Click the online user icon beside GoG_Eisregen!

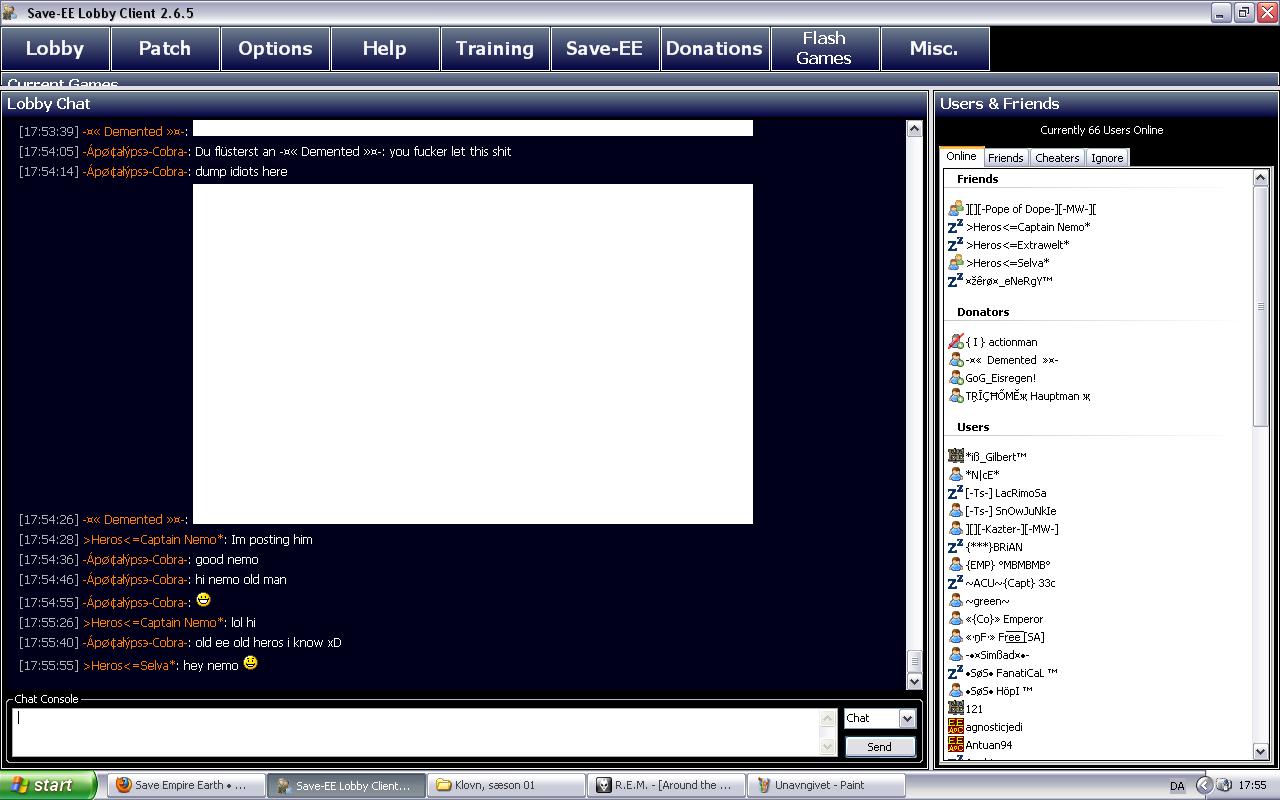(955, 378)
